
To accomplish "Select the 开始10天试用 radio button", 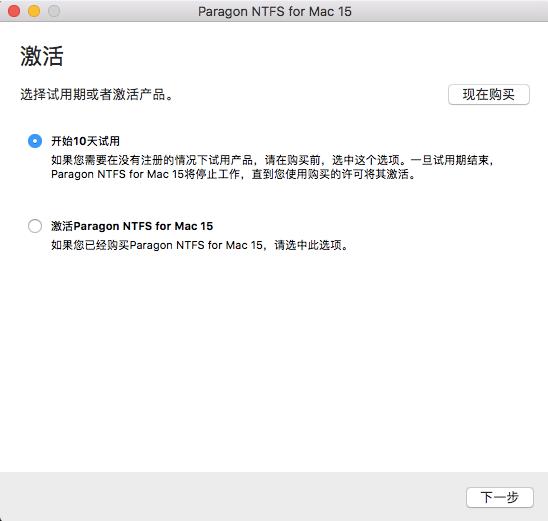I will click(x=35, y=141).
